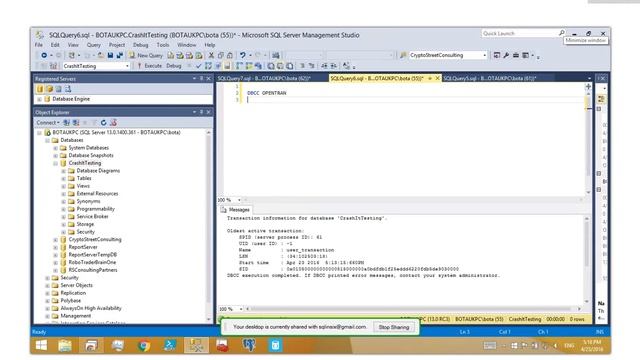Select the Synonyms folder

[x=89, y=201]
